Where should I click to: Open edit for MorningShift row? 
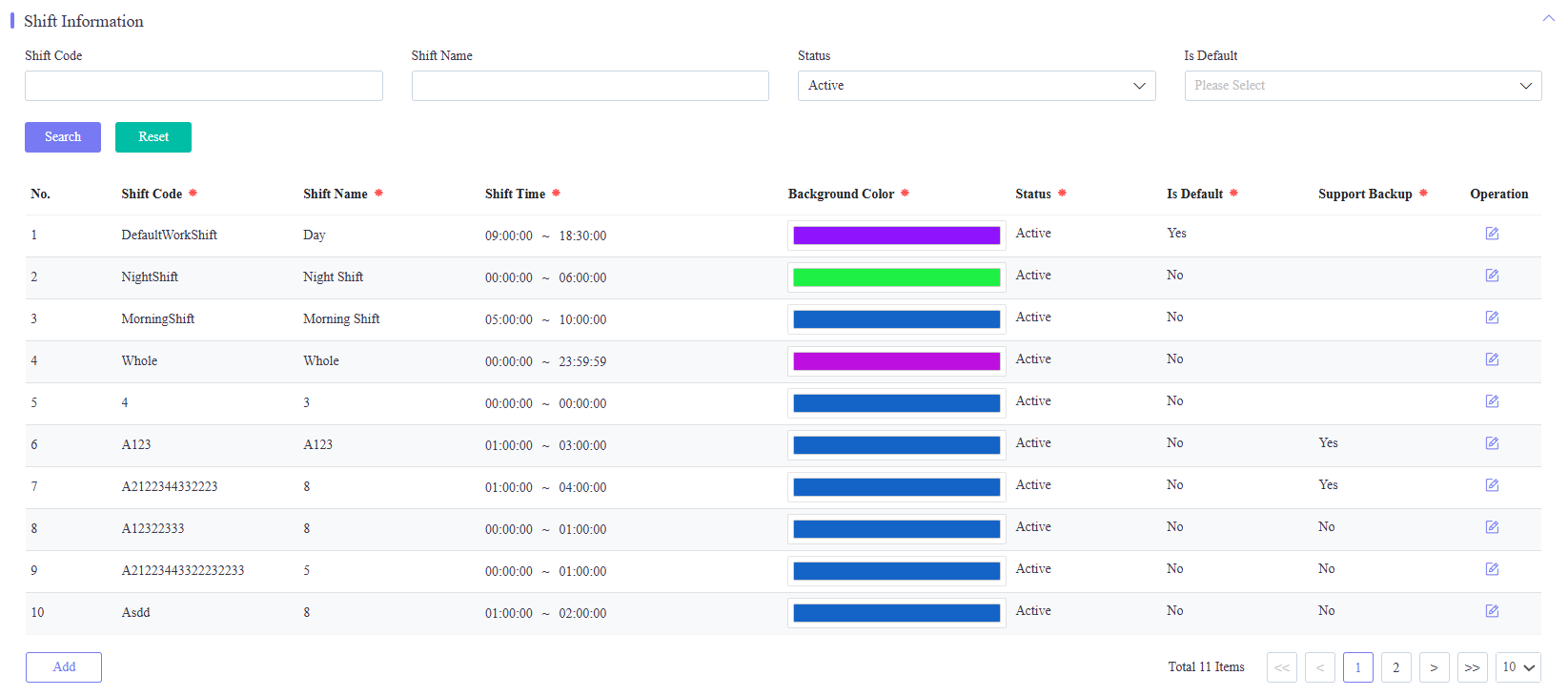[1492, 317]
